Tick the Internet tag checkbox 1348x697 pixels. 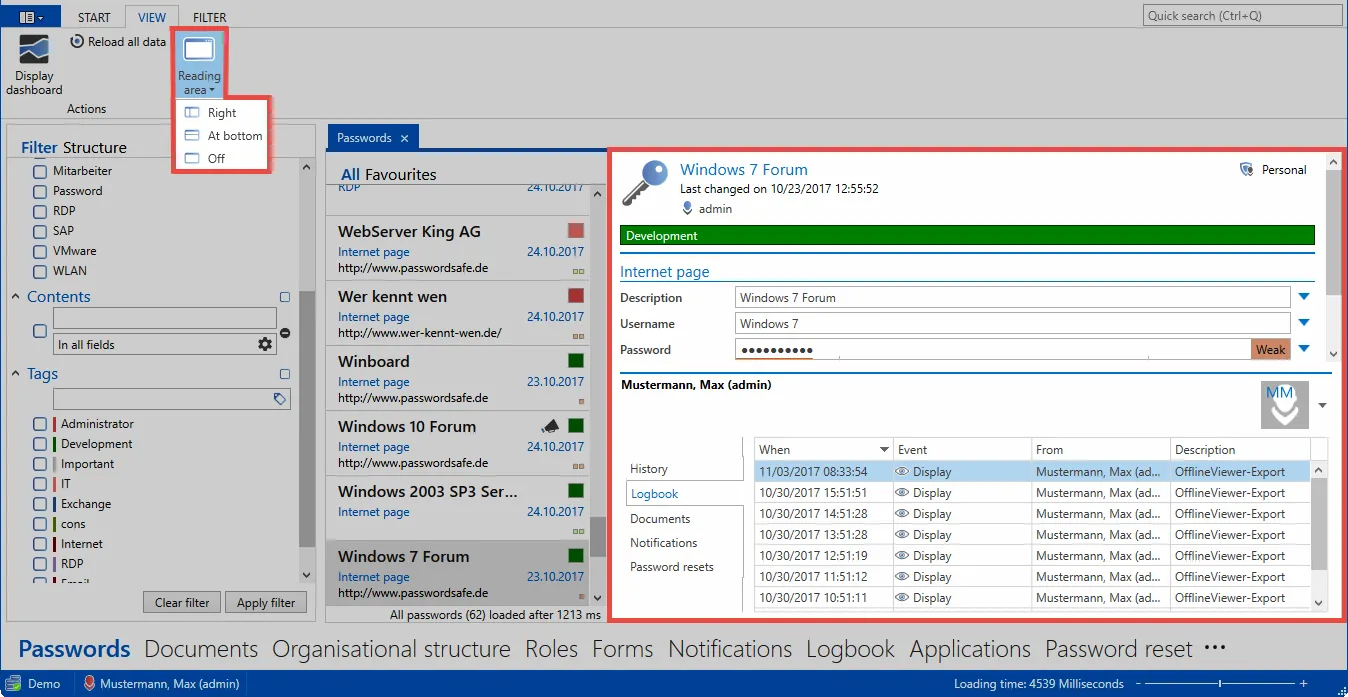click(40, 544)
